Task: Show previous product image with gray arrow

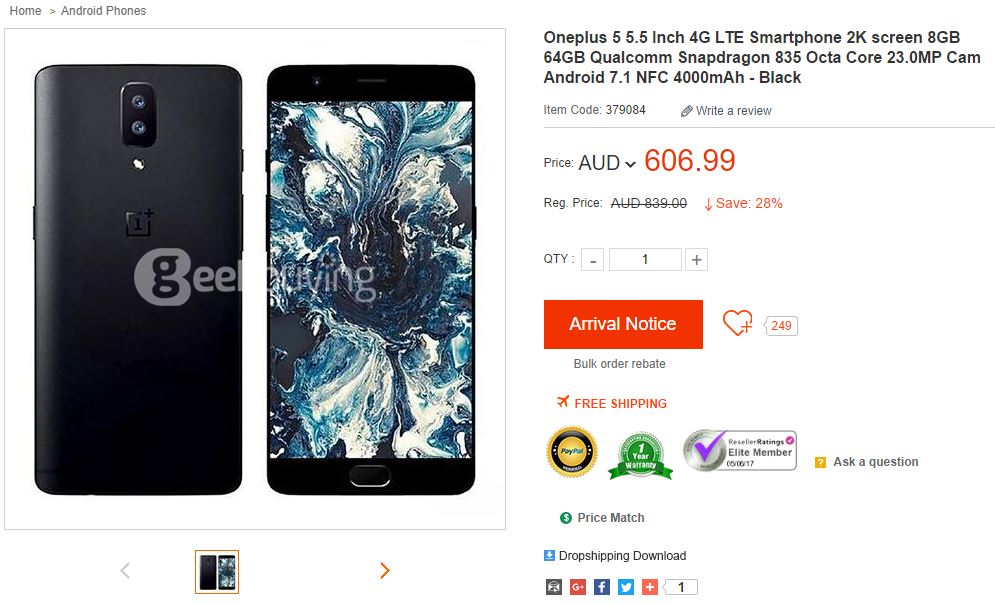Action: [125, 571]
